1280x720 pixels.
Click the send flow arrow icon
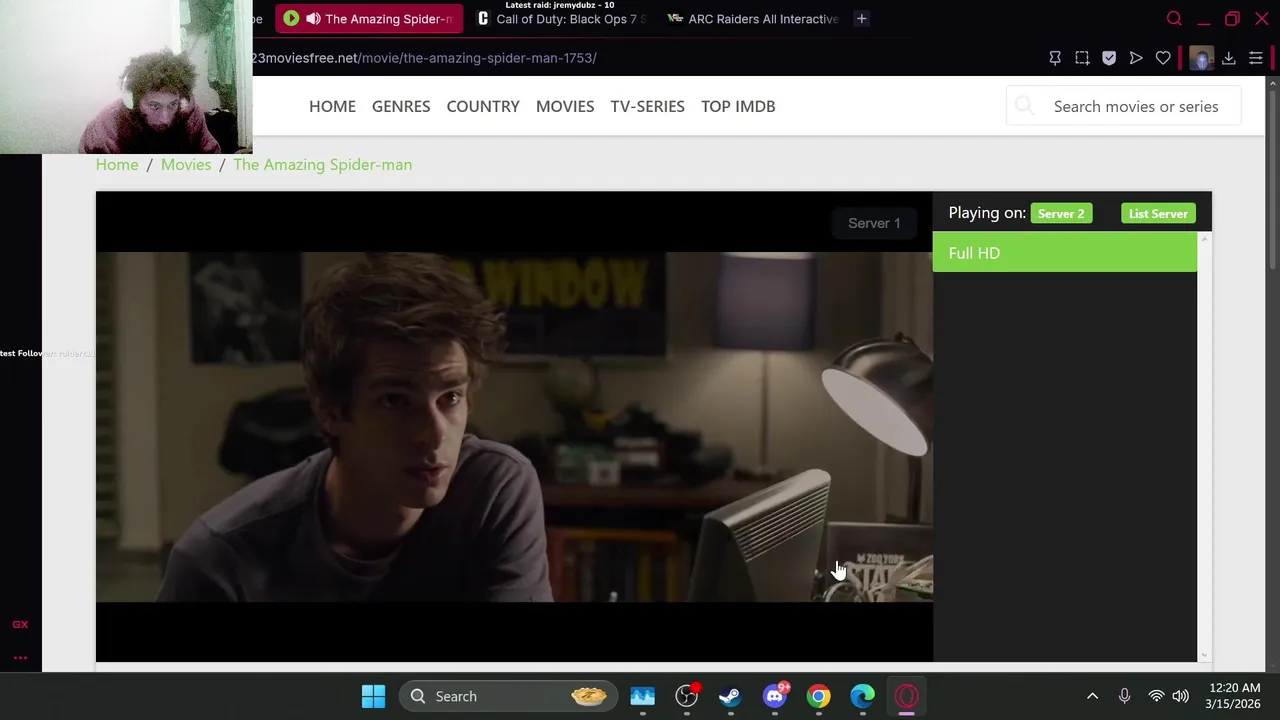tap(1136, 58)
